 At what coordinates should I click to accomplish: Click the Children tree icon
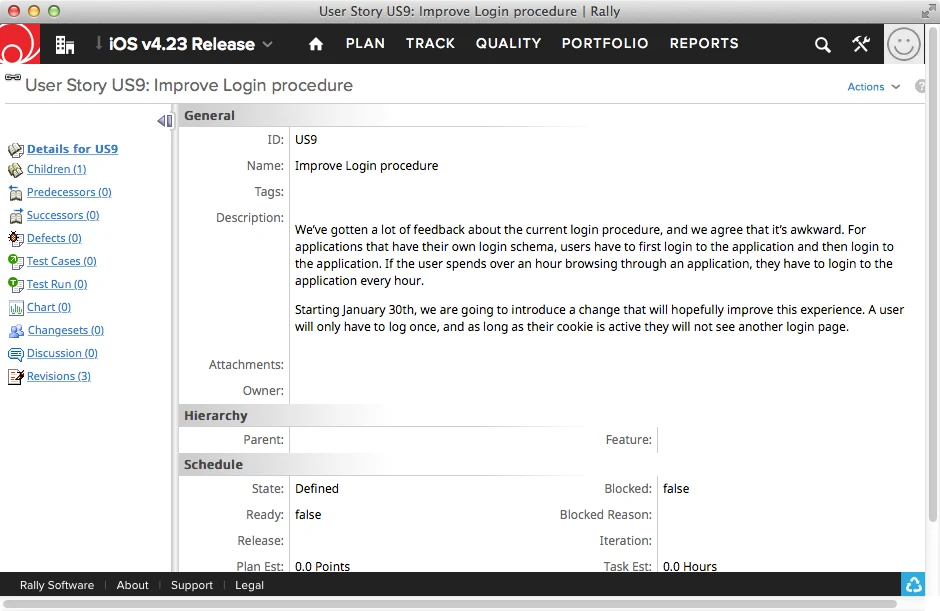16,170
